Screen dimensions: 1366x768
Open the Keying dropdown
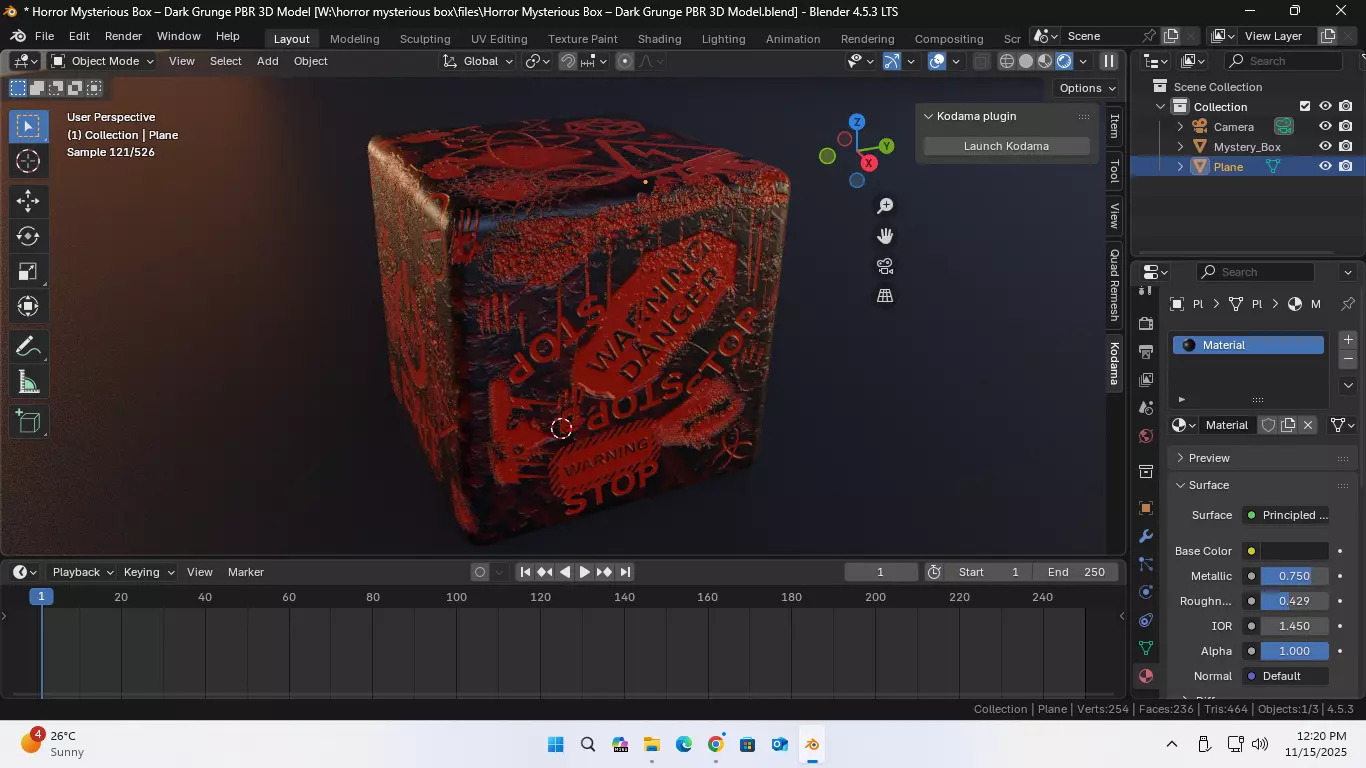point(148,572)
